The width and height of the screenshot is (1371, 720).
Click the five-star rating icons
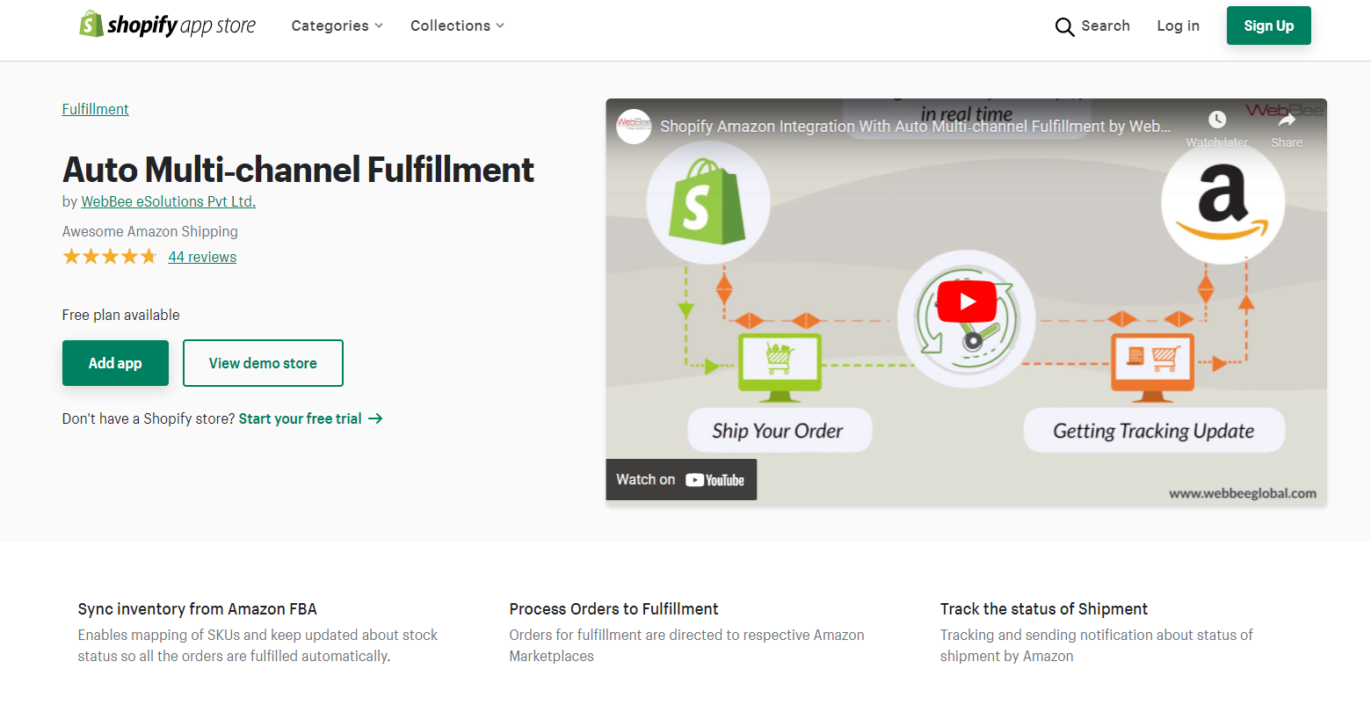(110, 257)
